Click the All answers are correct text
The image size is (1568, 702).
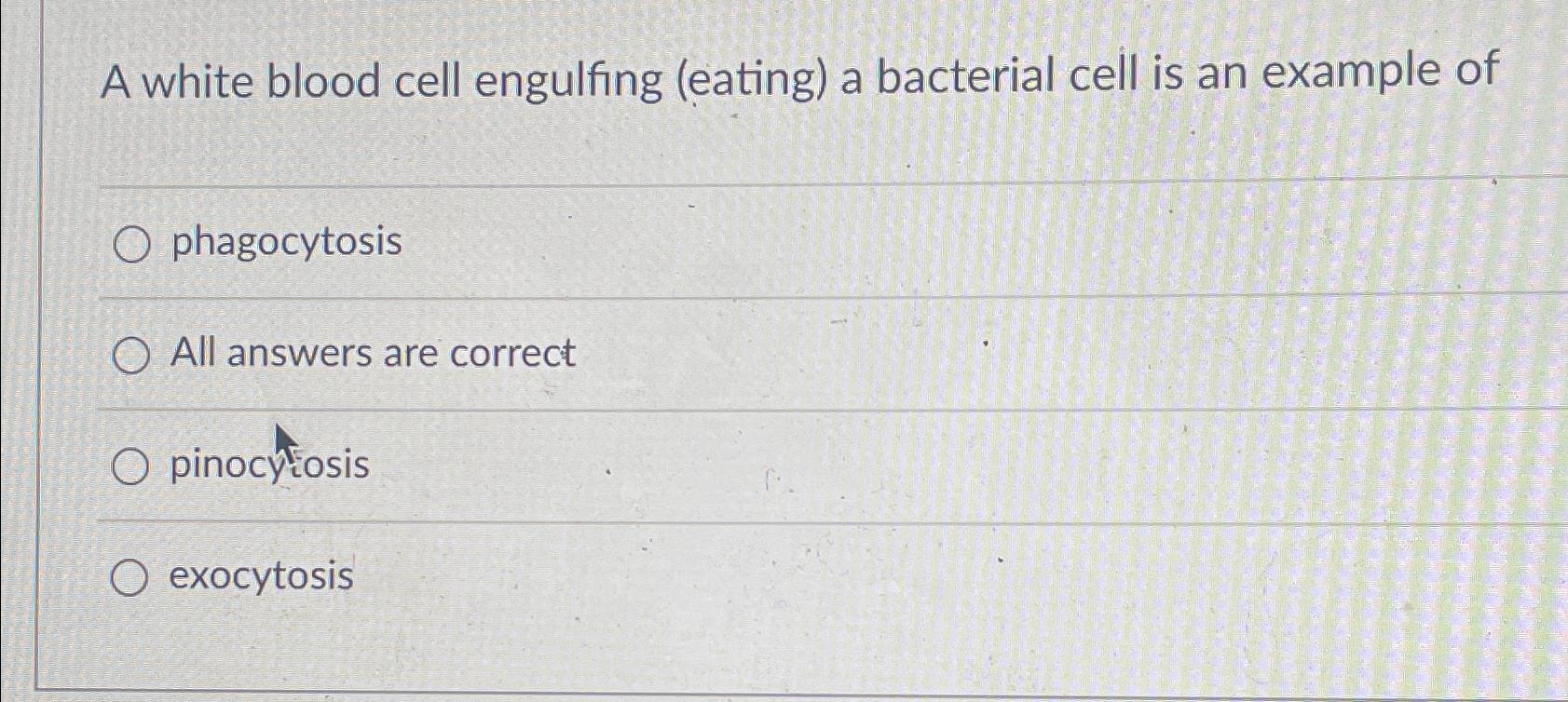372,353
